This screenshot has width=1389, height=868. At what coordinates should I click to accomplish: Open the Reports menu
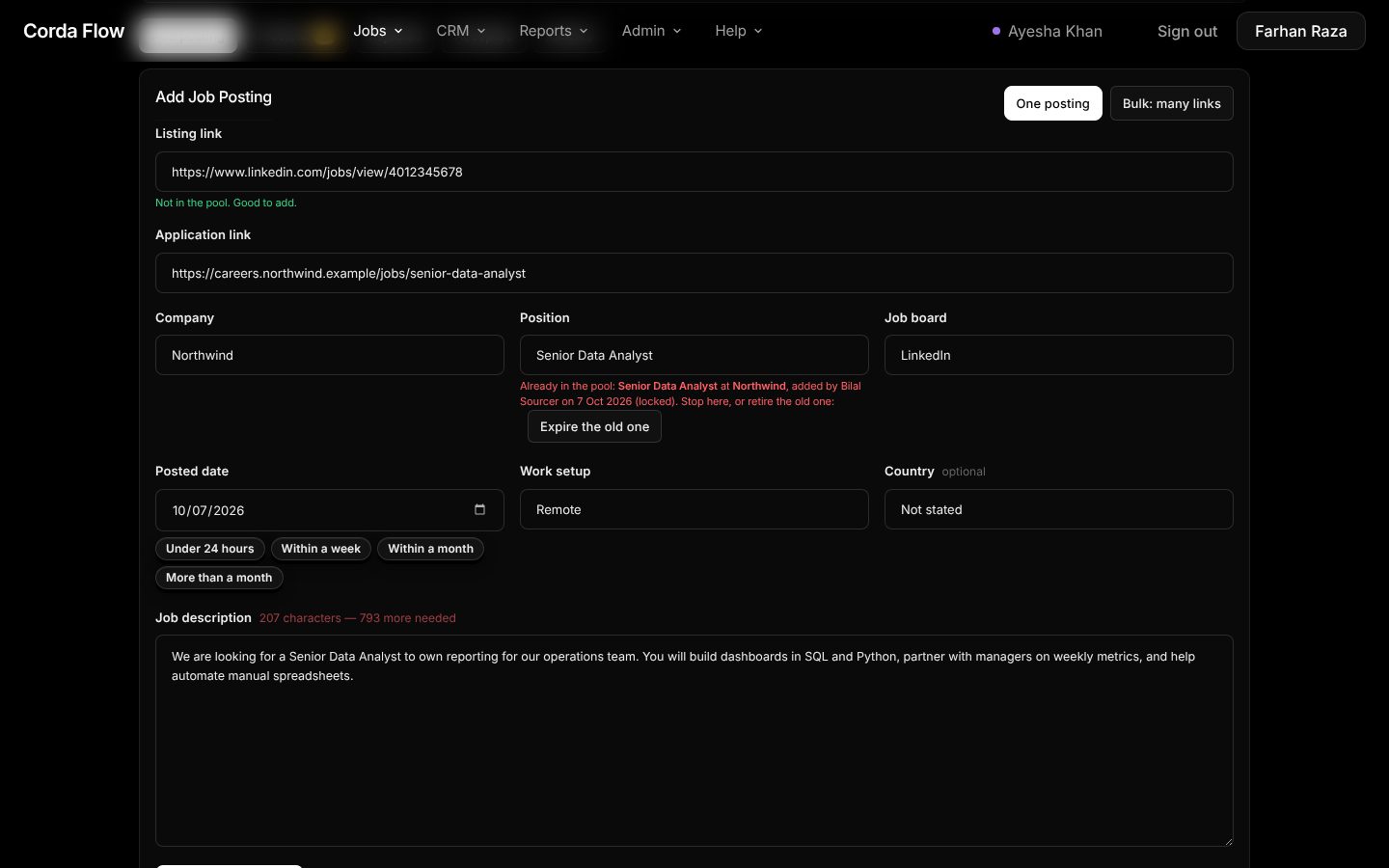click(x=554, y=31)
